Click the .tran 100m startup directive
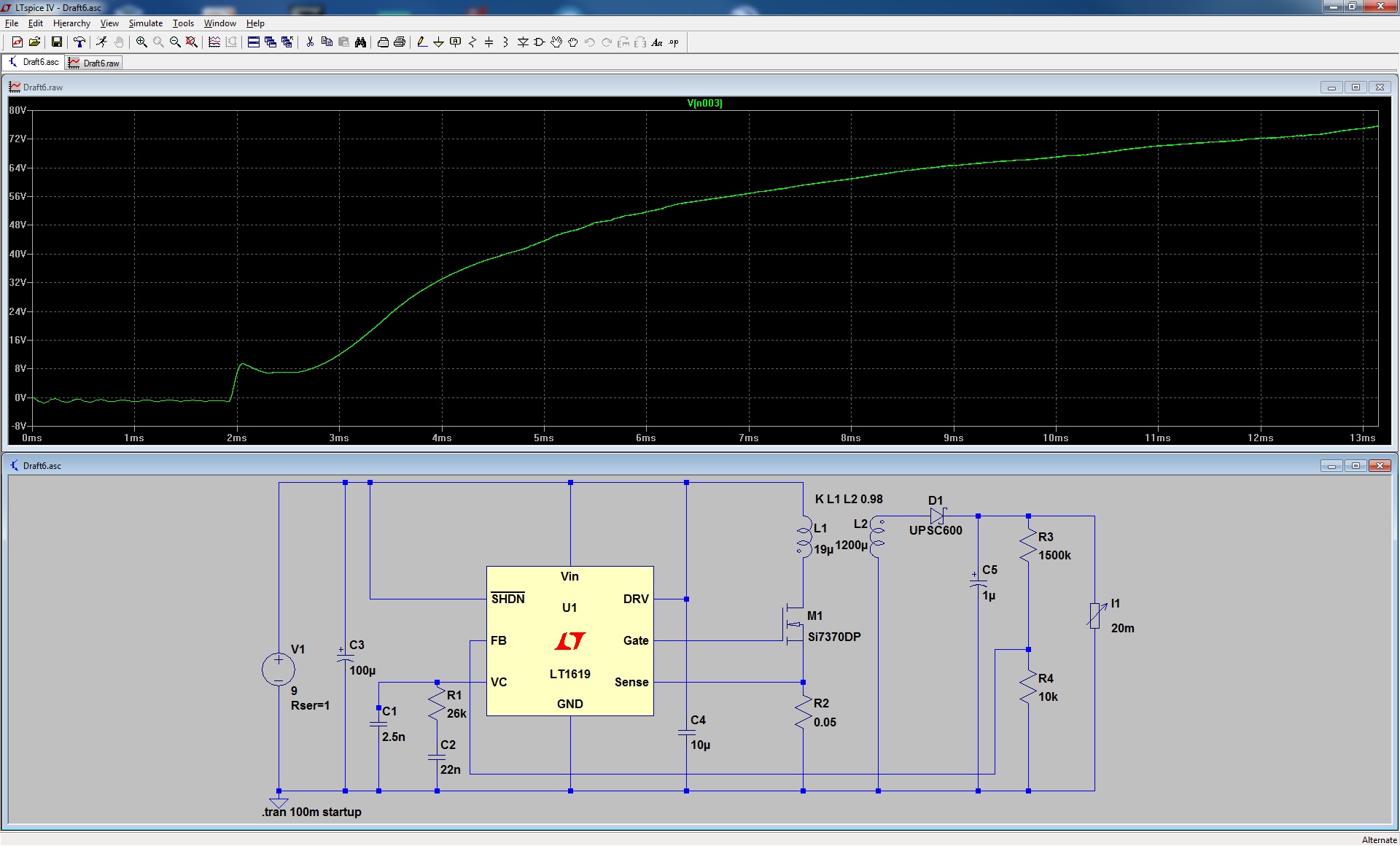This screenshot has height=846, width=1400. [x=311, y=812]
